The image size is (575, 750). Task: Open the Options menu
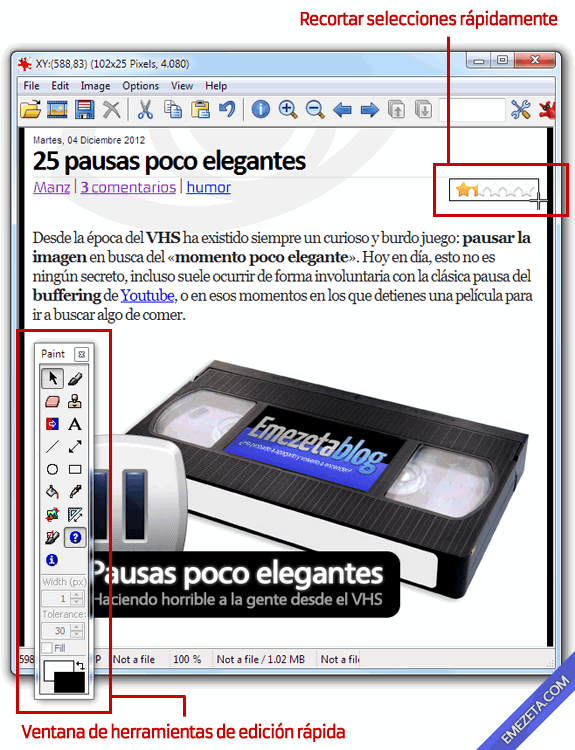pyautogui.click(x=141, y=86)
